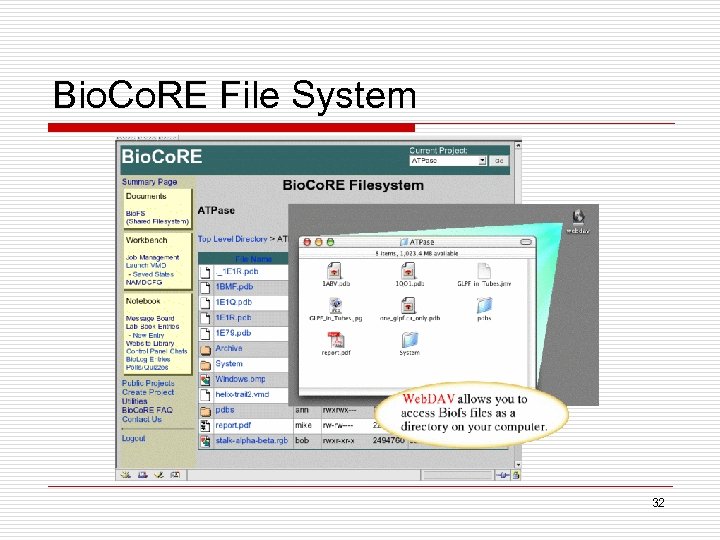Select GLPF_in_Tubes.jpg icon in Finder window
Viewport: 720px width, 540px height.
pyautogui.click(x=336, y=305)
